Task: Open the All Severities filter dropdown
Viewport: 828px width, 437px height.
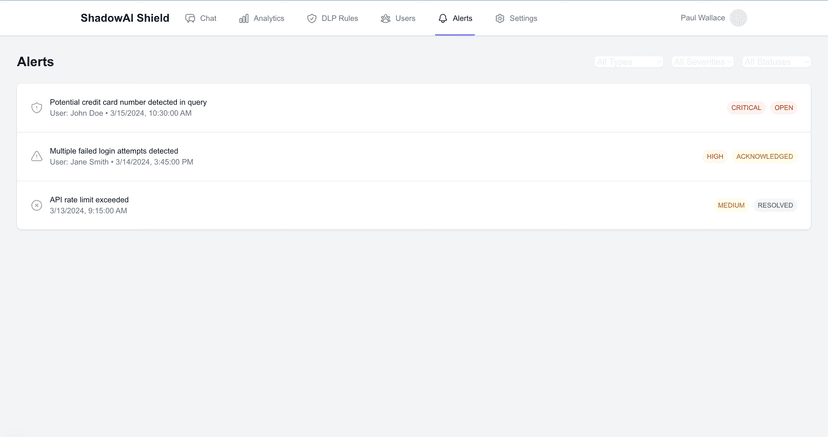Action: (x=703, y=62)
